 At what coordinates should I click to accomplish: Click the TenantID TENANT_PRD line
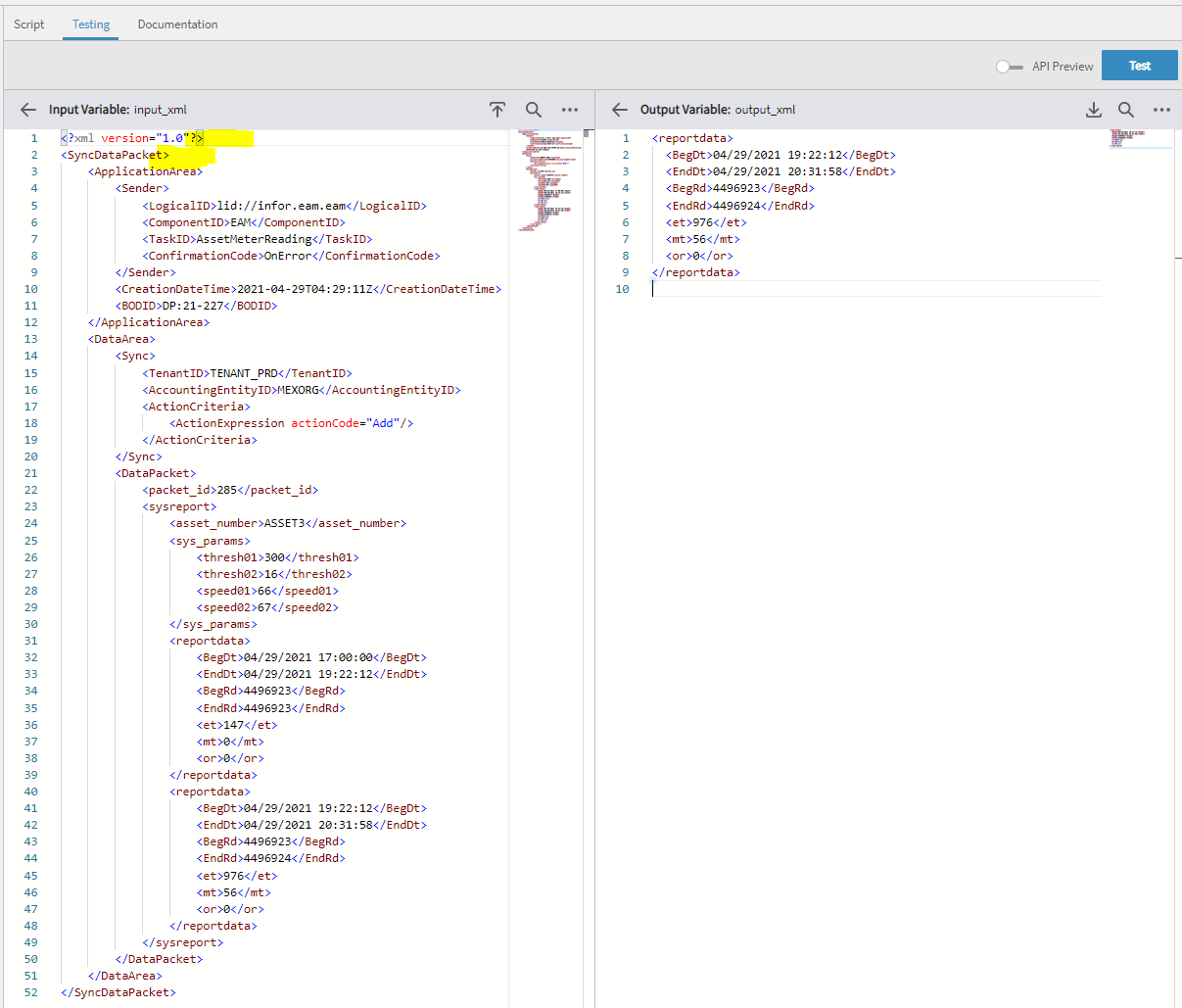[248, 373]
